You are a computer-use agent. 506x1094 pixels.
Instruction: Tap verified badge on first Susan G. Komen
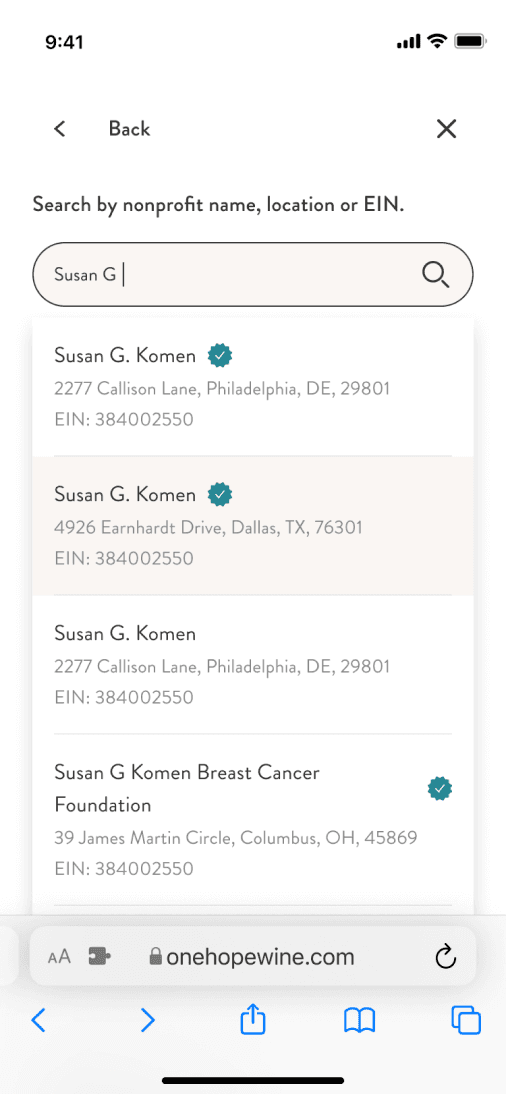[220, 356]
